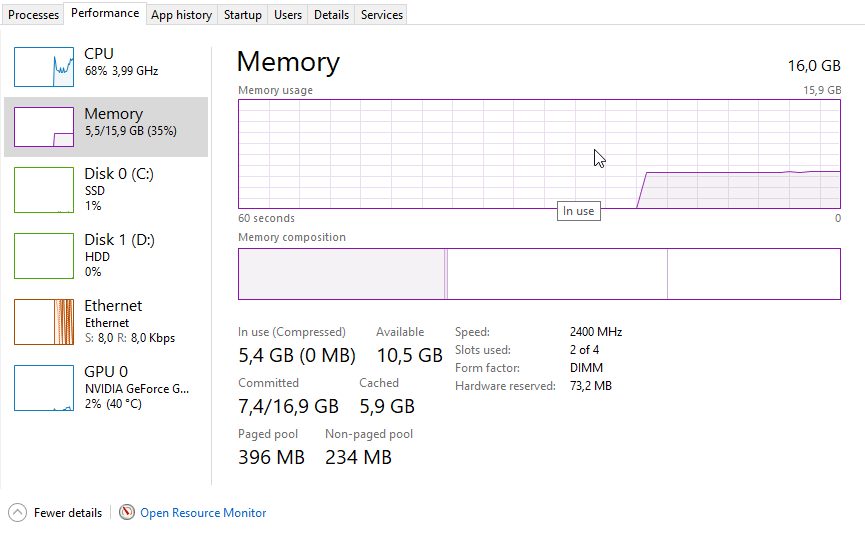
Task: Click the Ethernet throughput mini graph
Action: point(44,322)
